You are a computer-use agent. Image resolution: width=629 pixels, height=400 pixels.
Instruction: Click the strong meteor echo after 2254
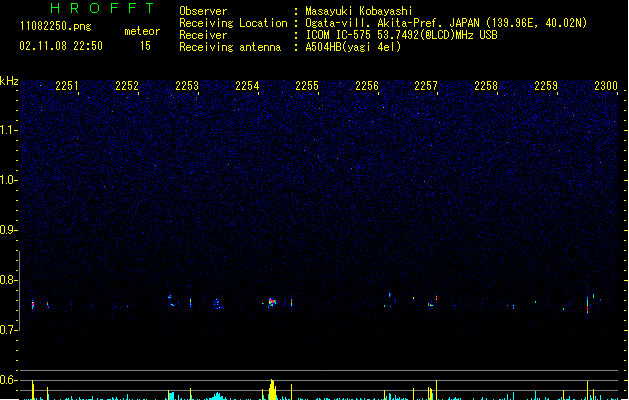[x=272, y=302]
